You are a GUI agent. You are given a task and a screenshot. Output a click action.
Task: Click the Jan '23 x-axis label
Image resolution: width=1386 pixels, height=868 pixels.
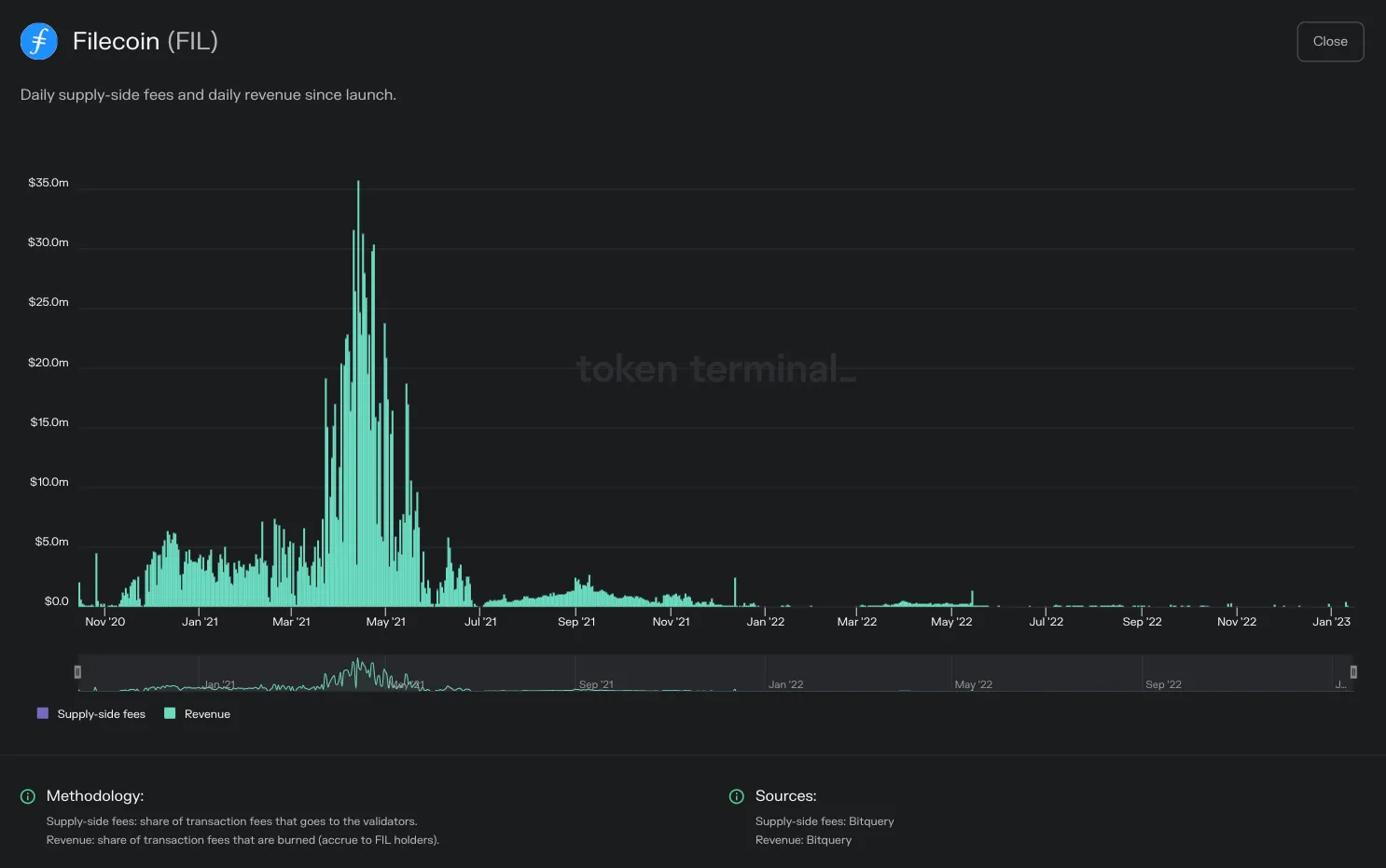click(1332, 622)
